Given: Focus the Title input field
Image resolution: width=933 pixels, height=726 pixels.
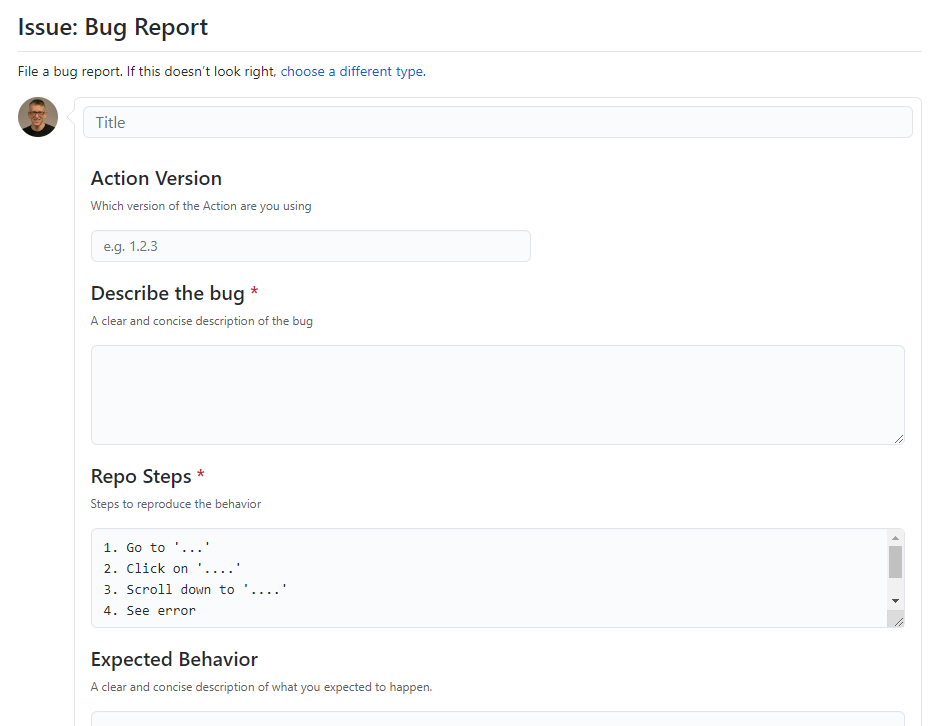Looking at the screenshot, I should 497,123.
